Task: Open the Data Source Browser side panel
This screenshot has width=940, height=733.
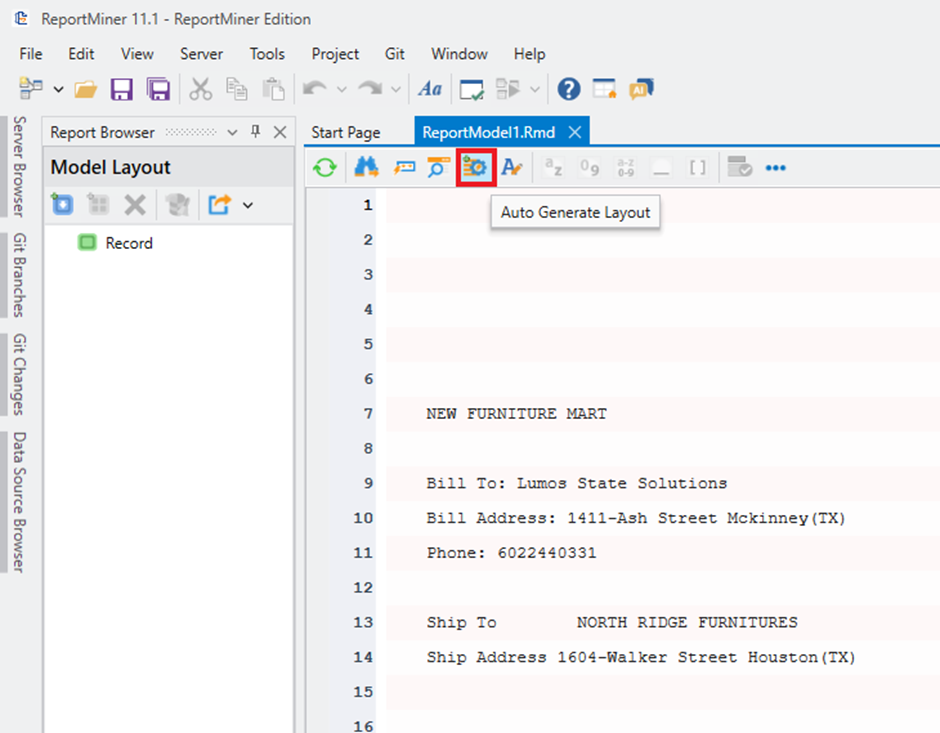Action: point(19,501)
